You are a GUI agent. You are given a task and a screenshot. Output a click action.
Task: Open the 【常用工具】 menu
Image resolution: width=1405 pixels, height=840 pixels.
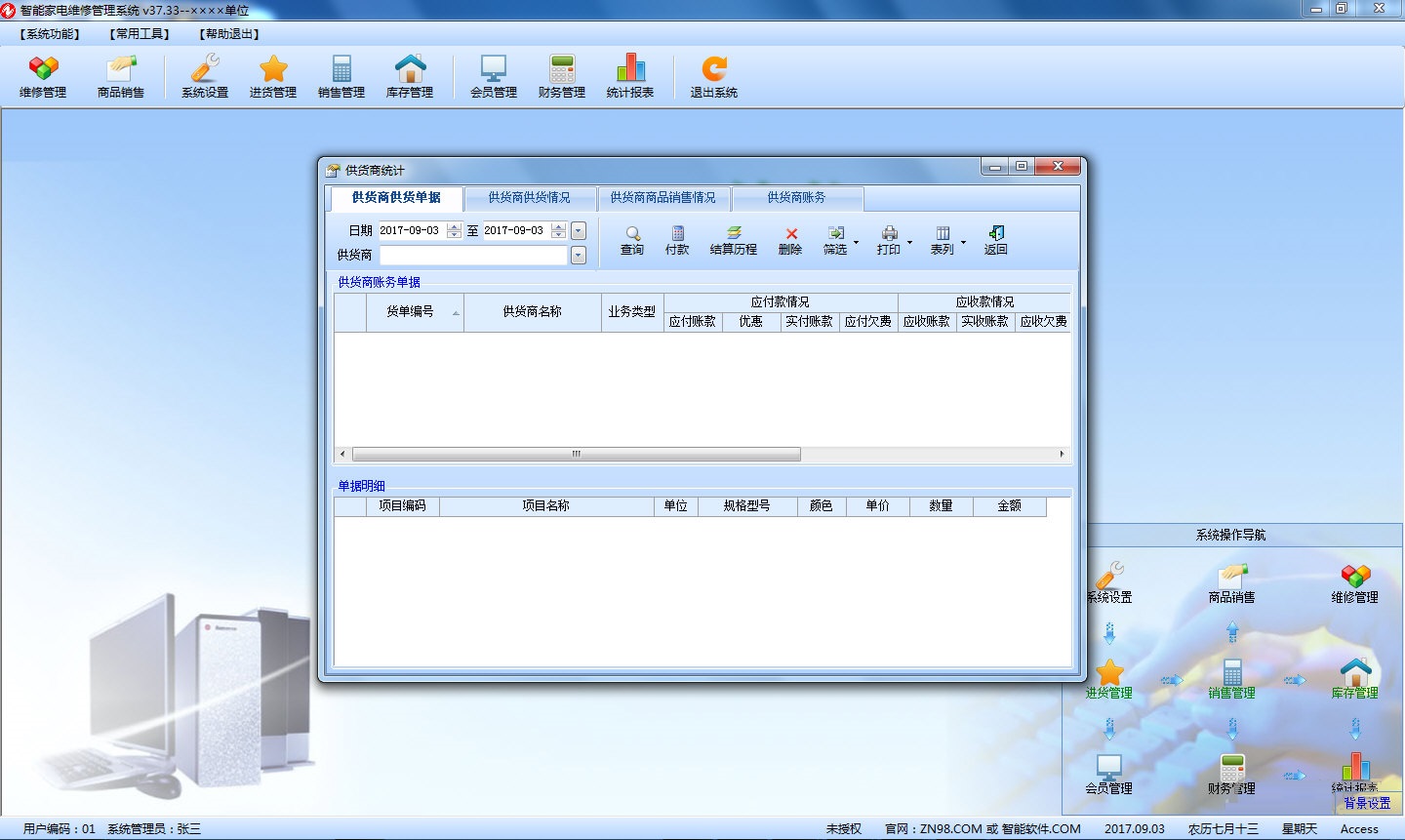click(140, 34)
